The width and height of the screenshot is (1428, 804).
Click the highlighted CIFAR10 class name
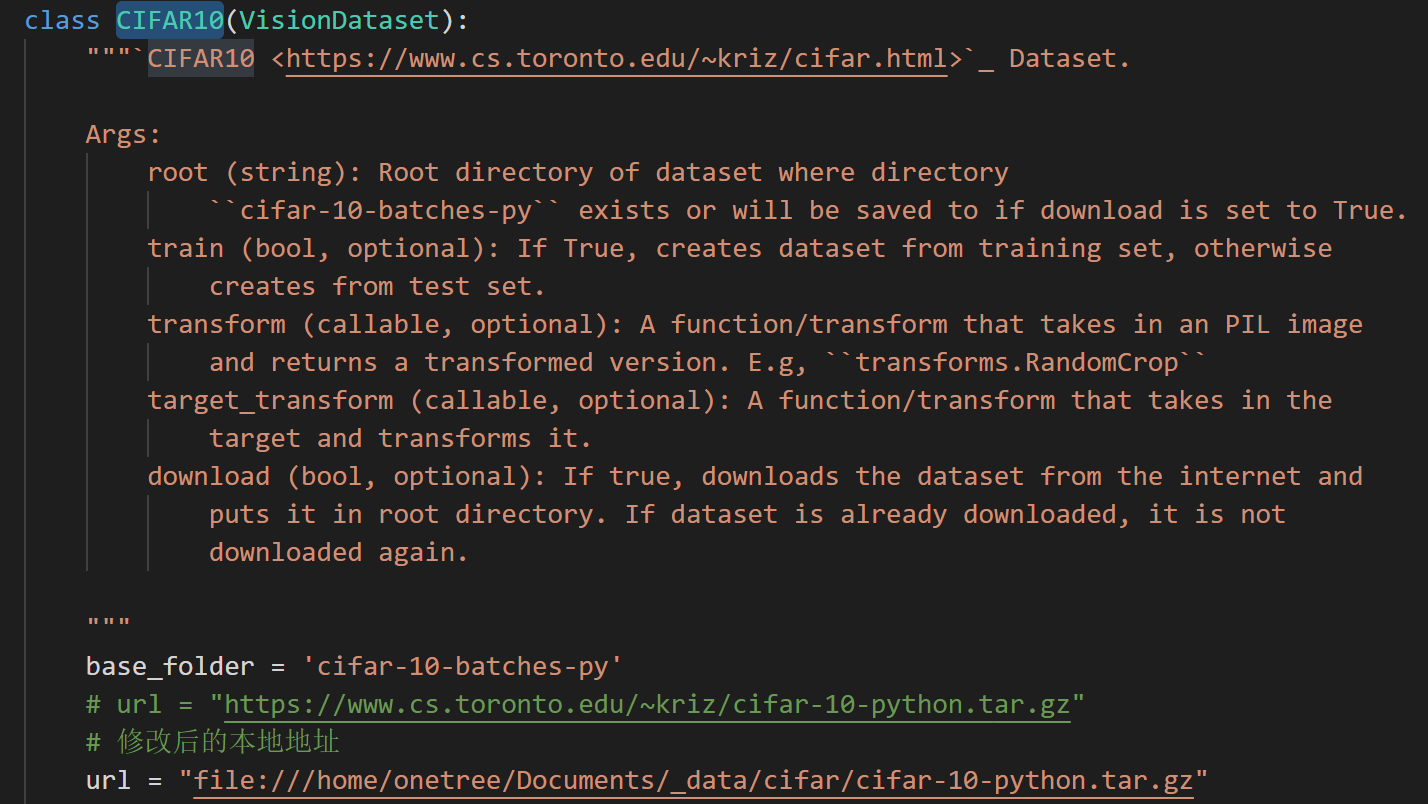click(x=169, y=20)
